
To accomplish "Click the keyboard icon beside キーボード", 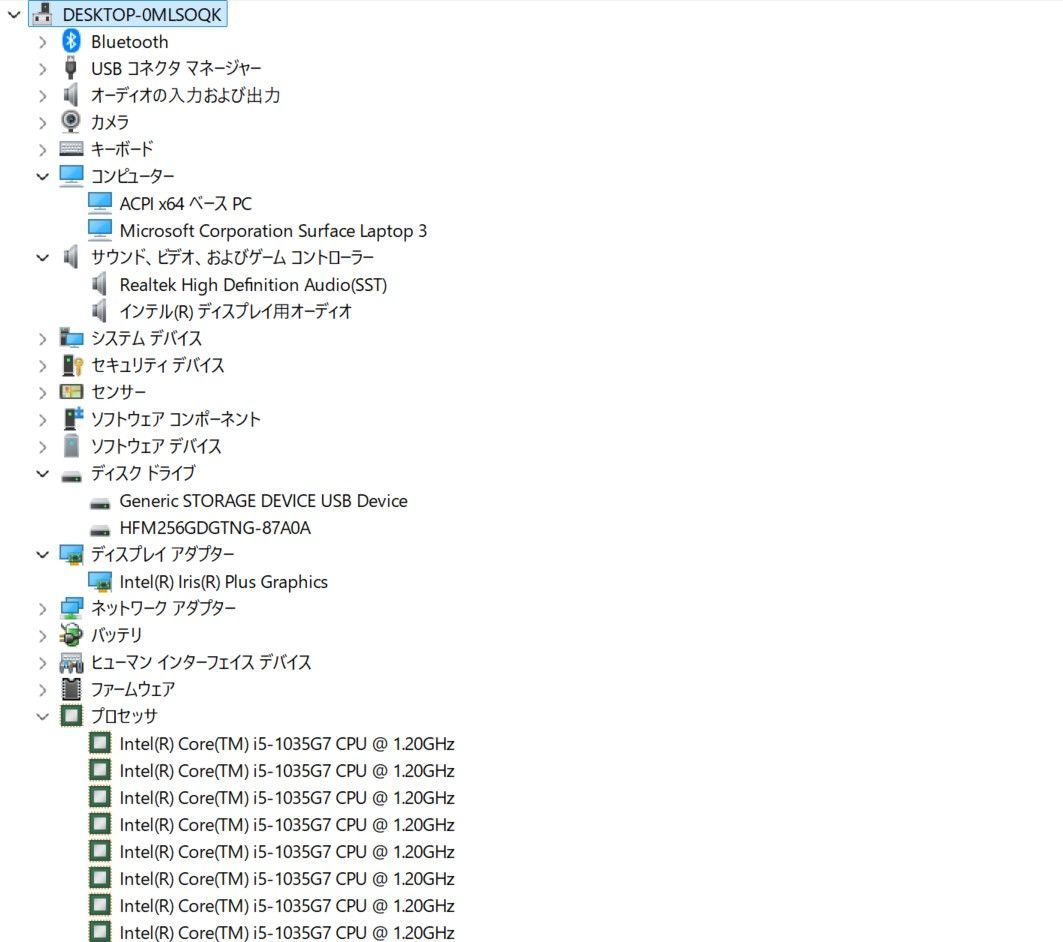I will pyautogui.click(x=71, y=148).
